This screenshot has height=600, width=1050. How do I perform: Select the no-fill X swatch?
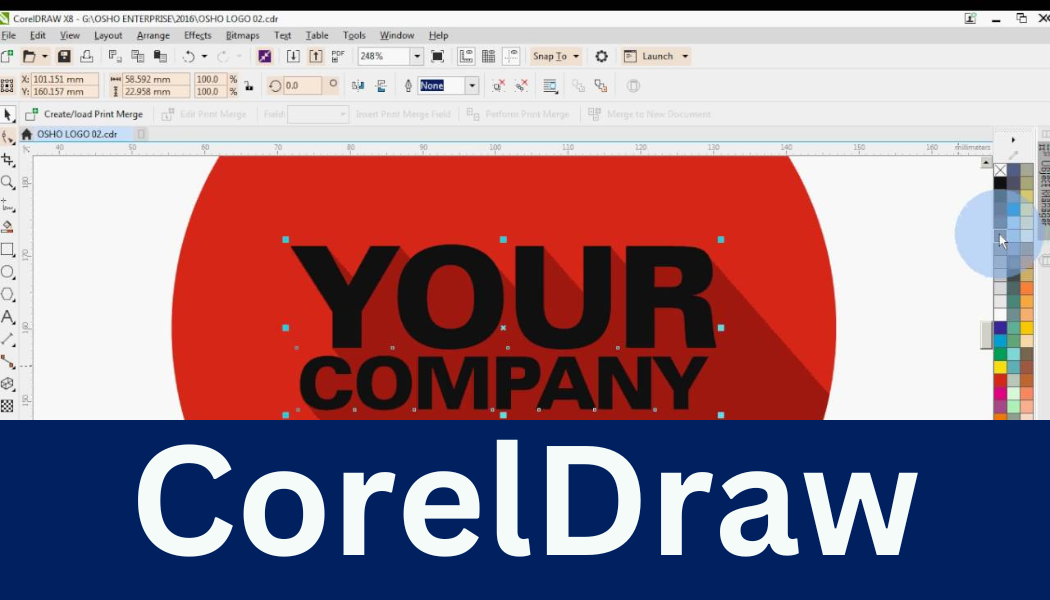(1000, 170)
